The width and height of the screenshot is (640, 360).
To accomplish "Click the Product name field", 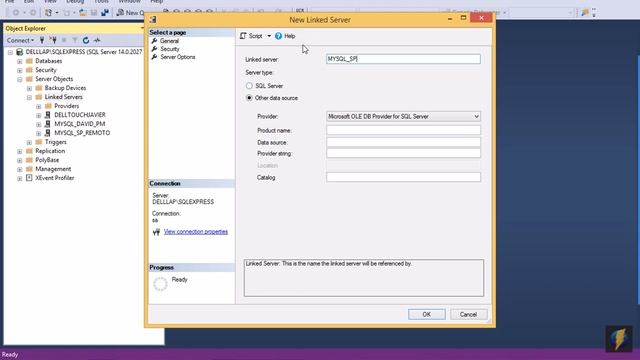I will pyautogui.click(x=403, y=130).
